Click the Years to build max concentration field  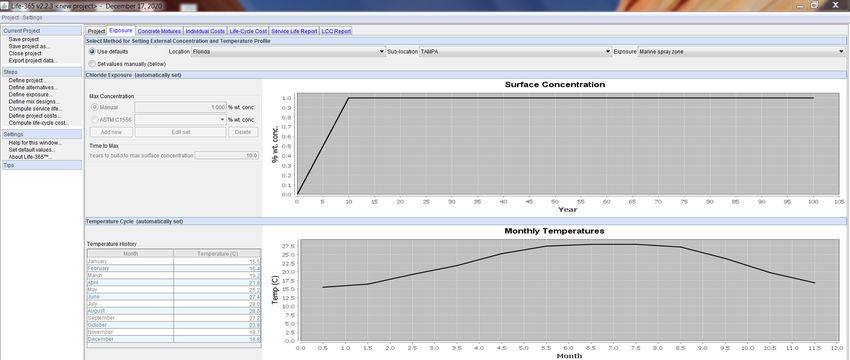[x=227, y=155]
